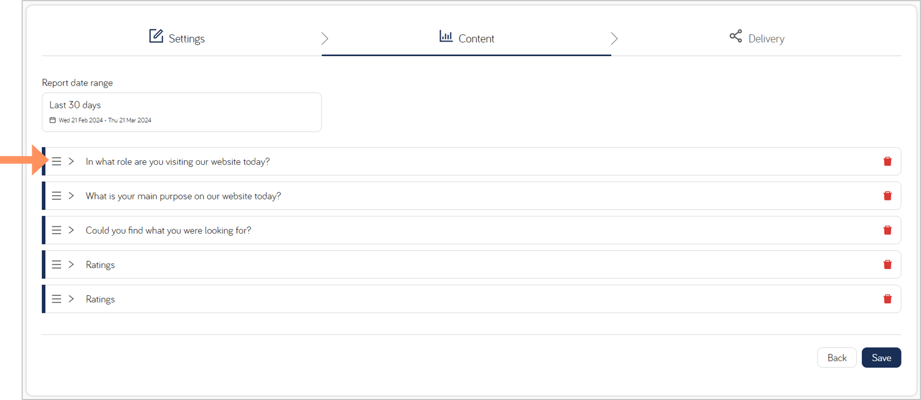Go to the Delivery step tab
Viewport: 921px width, 400px height.
click(757, 38)
